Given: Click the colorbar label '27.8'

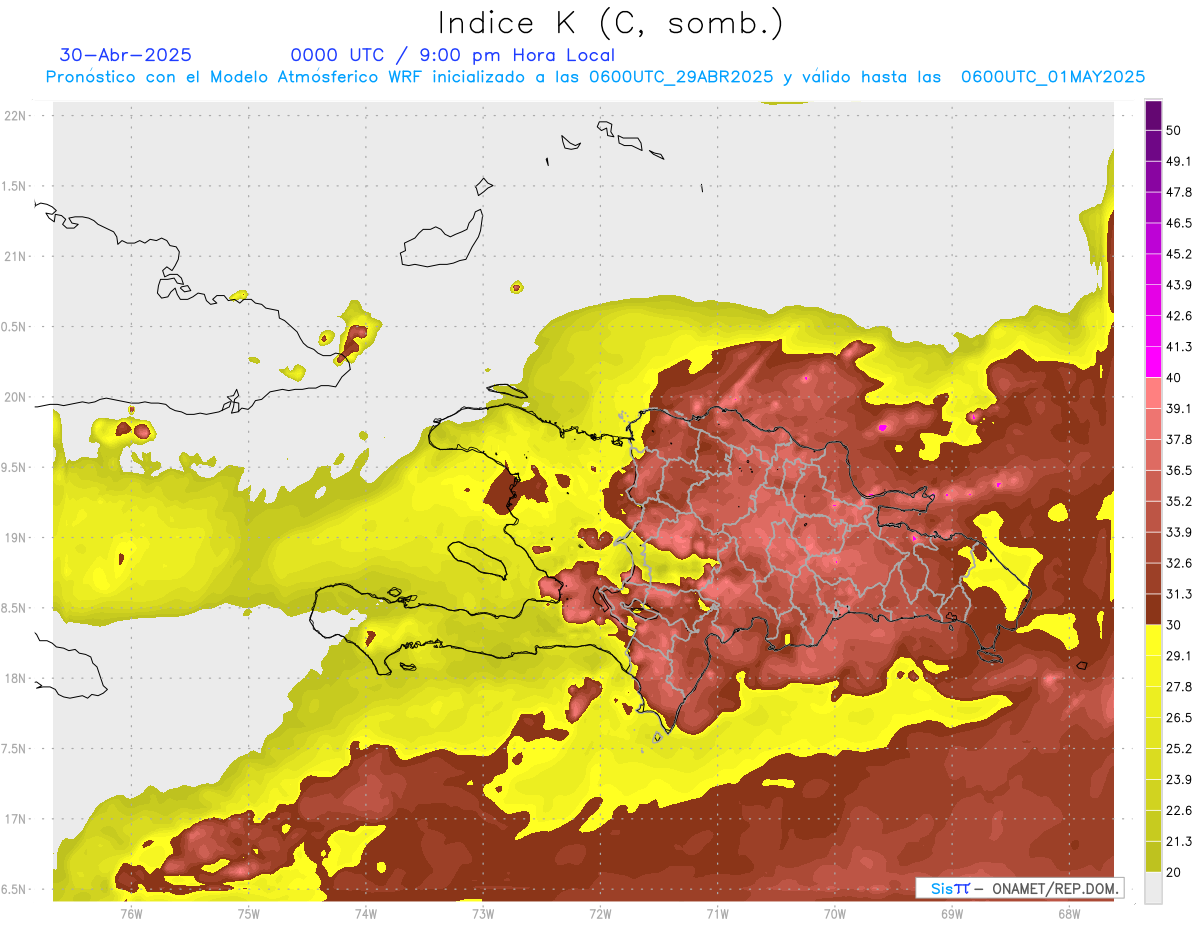Looking at the screenshot, I should tap(1179, 687).
